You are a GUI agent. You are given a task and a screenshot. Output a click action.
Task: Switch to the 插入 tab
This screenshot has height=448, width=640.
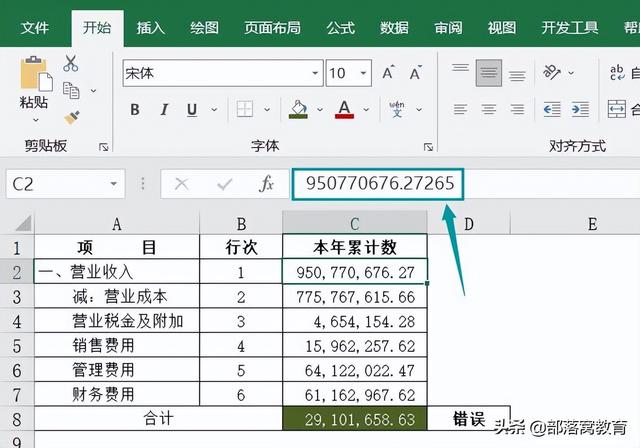click(x=151, y=28)
